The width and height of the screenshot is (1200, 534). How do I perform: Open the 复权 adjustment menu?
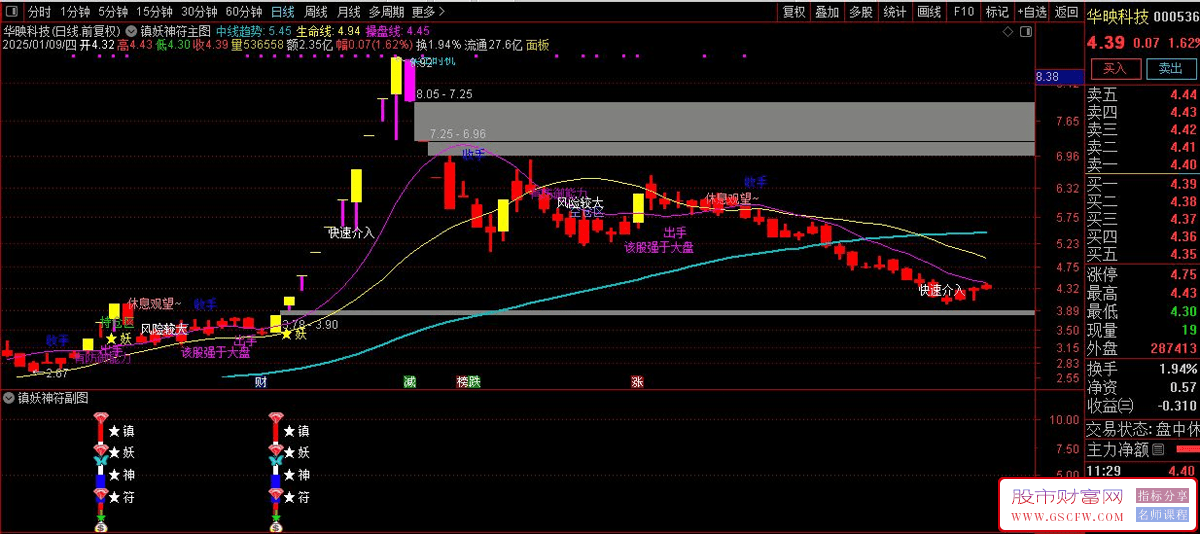tap(794, 12)
